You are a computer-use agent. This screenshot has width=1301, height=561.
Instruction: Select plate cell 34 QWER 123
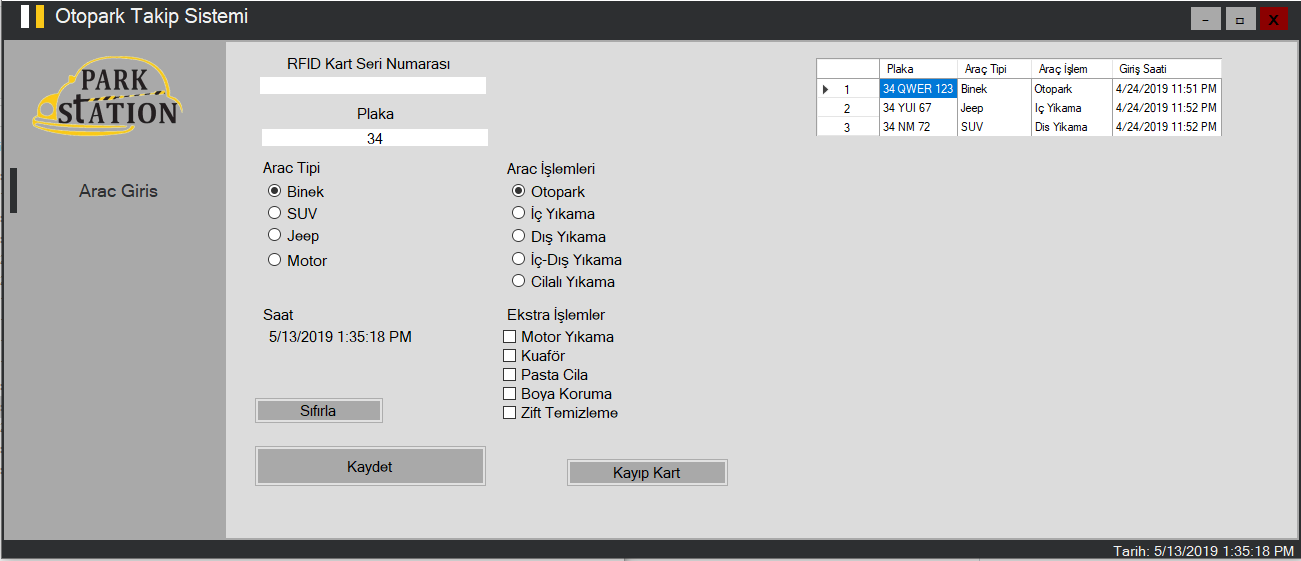(918, 89)
